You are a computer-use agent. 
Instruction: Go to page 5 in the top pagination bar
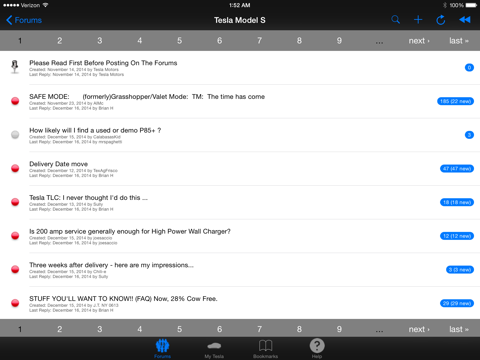[179, 41]
